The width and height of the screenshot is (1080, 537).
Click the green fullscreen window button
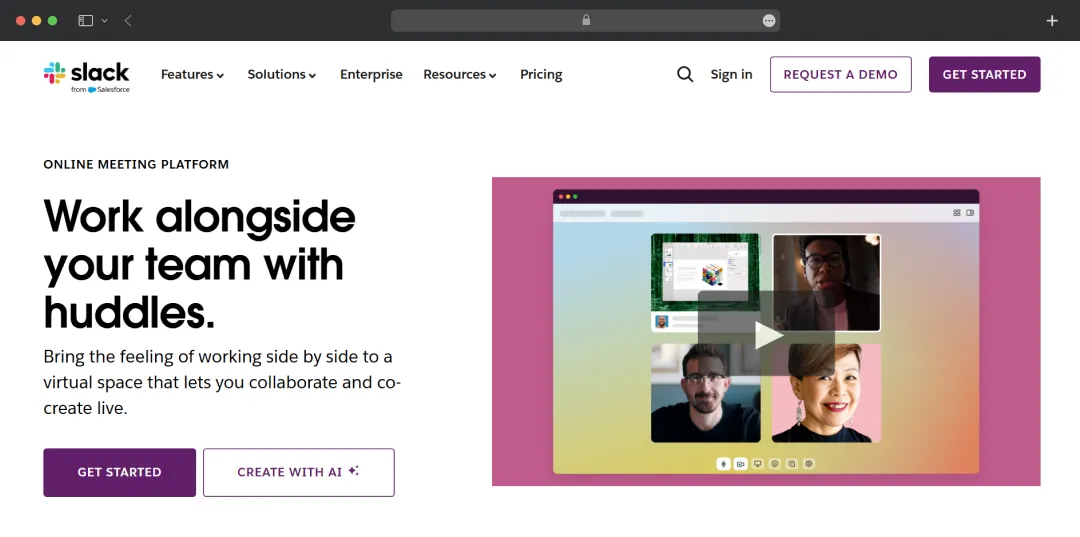[52, 21]
